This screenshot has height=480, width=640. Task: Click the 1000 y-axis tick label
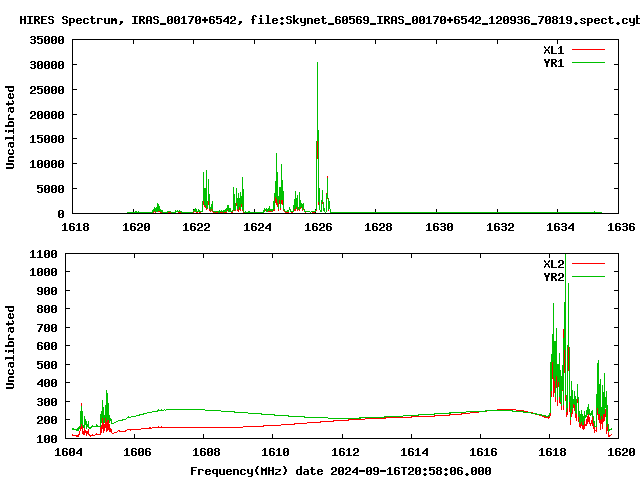point(44,272)
